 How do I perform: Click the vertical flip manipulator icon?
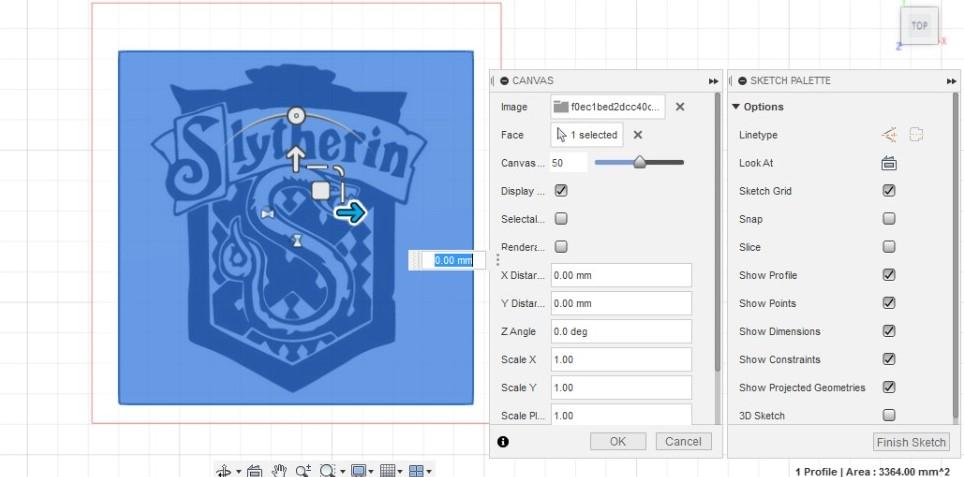click(298, 240)
